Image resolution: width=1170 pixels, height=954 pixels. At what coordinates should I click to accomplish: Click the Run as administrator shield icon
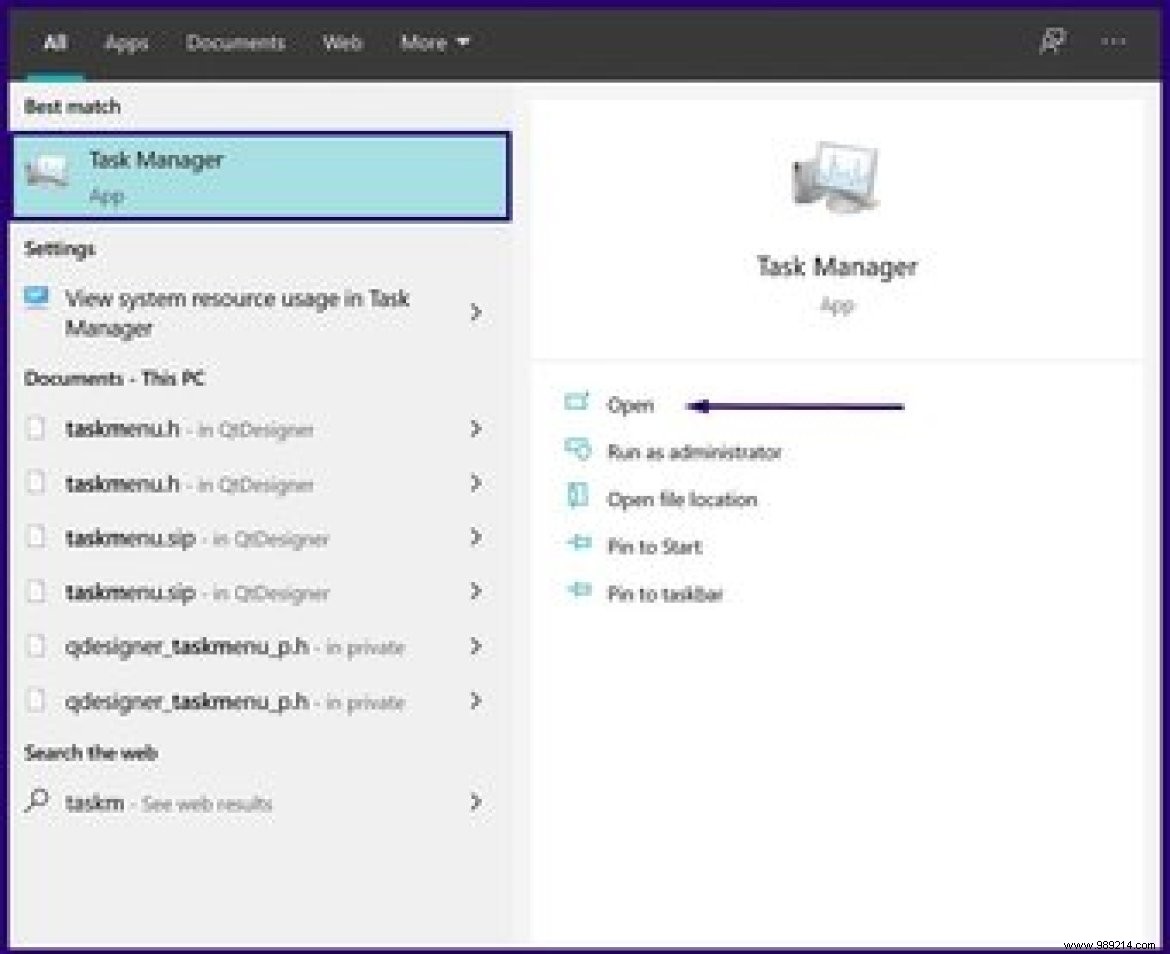(x=577, y=450)
